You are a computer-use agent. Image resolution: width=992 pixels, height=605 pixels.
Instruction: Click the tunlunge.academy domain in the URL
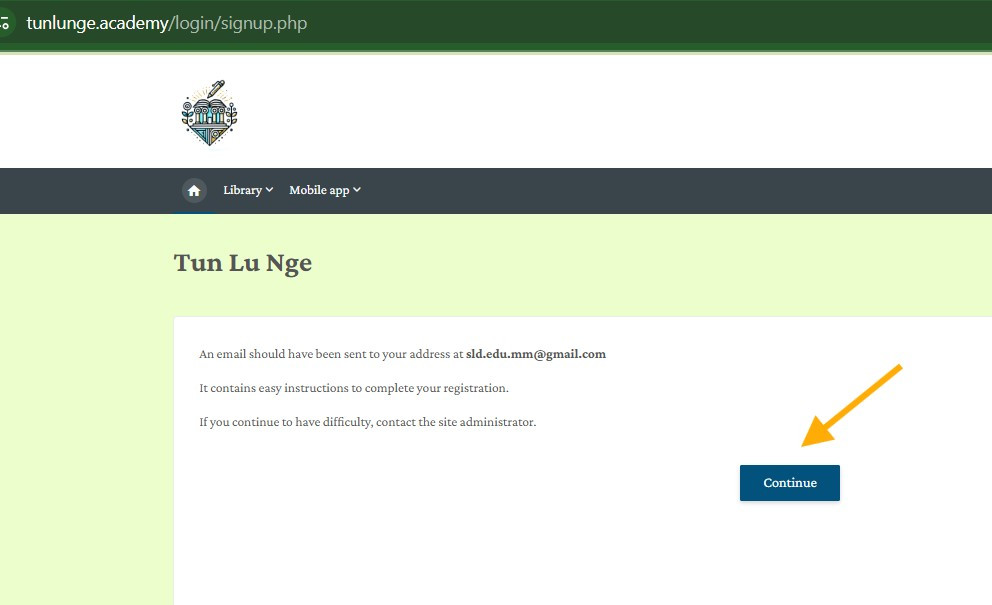(97, 23)
